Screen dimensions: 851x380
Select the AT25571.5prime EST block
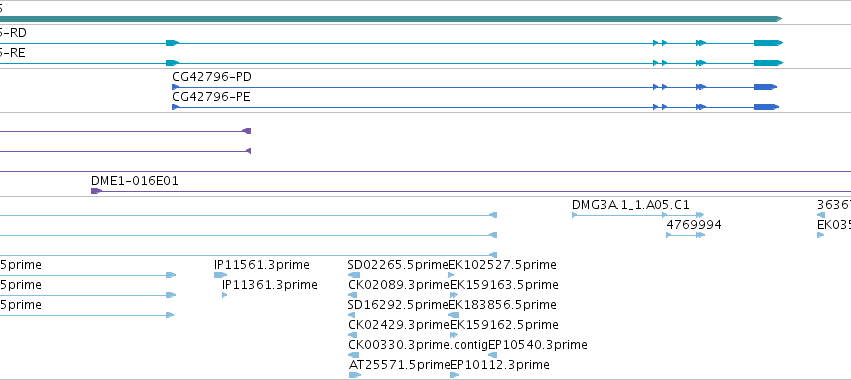(x=354, y=375)
